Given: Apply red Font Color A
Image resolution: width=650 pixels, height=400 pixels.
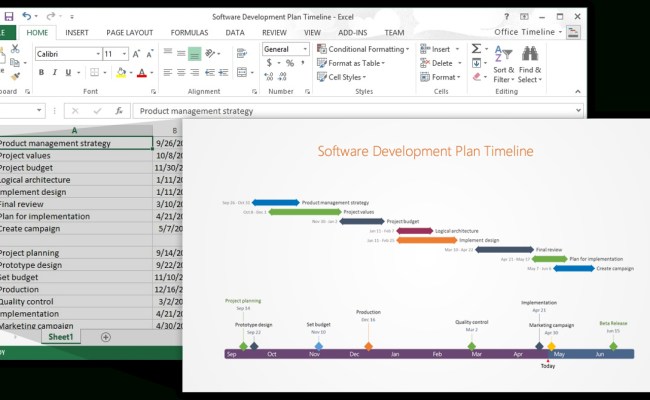Looking at the screenshot, I should (x=142, y=73).
